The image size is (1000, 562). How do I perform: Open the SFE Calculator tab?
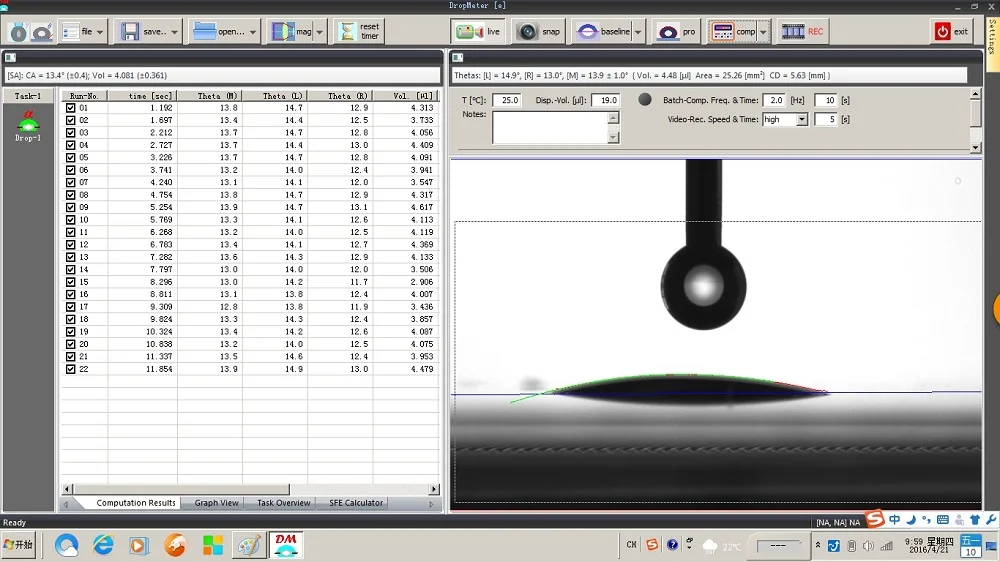pos(356,503)
